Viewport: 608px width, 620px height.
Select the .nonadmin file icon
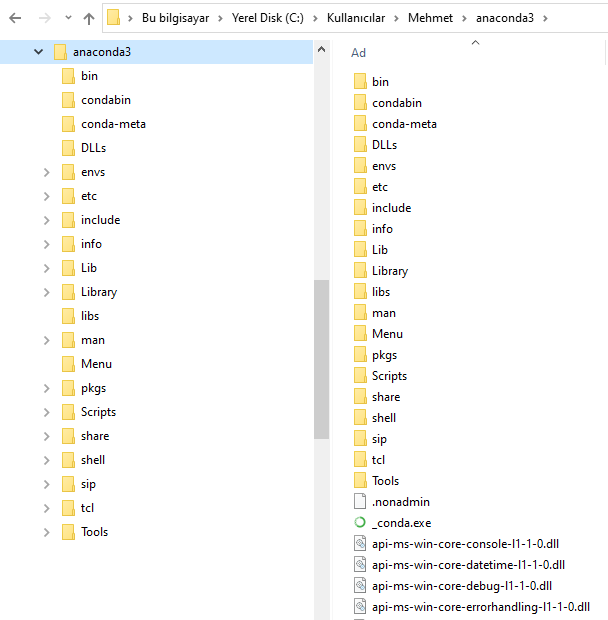360,501
